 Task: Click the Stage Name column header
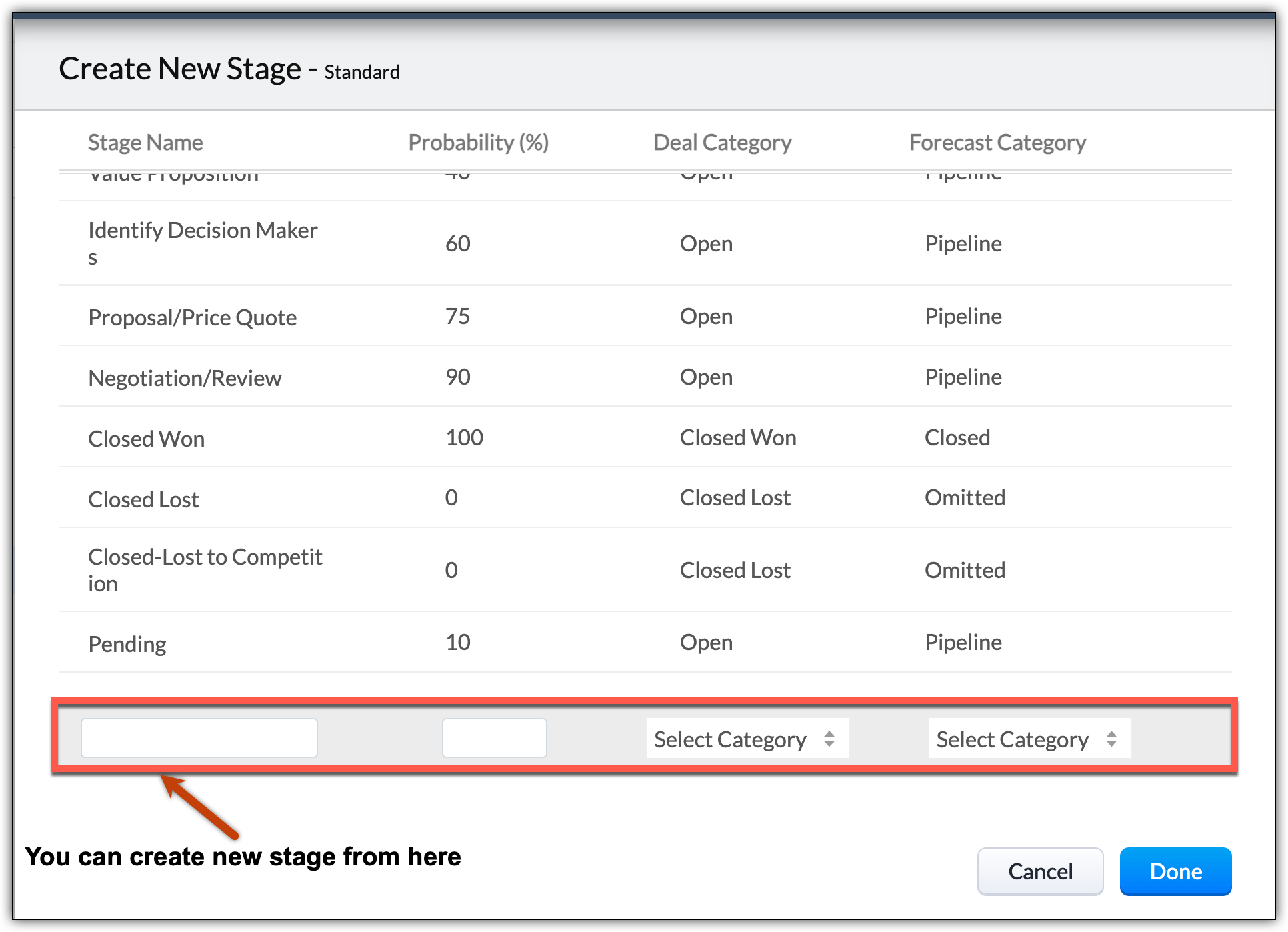tap(145, 142)
